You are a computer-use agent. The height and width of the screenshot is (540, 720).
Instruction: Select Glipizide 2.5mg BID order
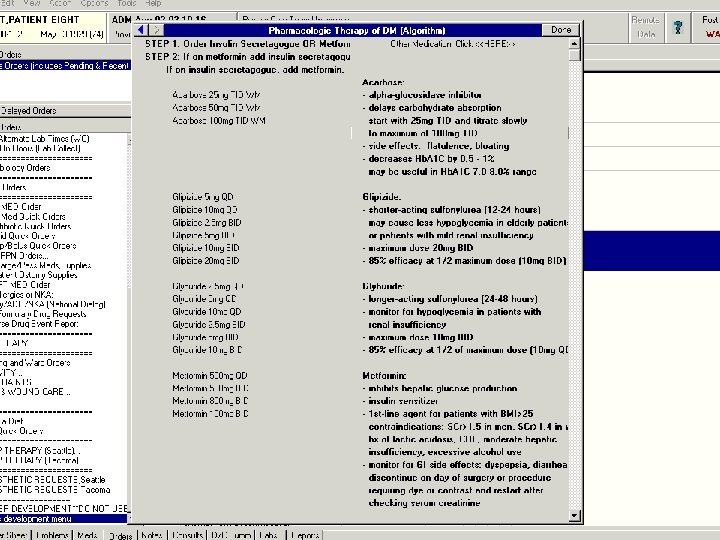(207, 223)
